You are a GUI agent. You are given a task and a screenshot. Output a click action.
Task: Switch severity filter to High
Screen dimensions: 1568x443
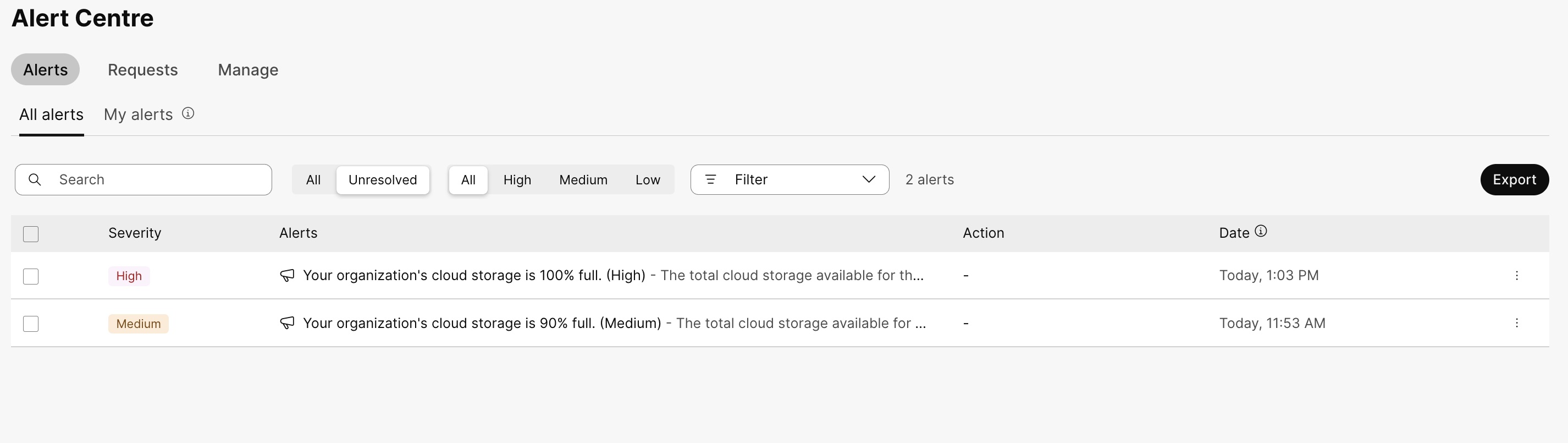[x=517, y=179]
